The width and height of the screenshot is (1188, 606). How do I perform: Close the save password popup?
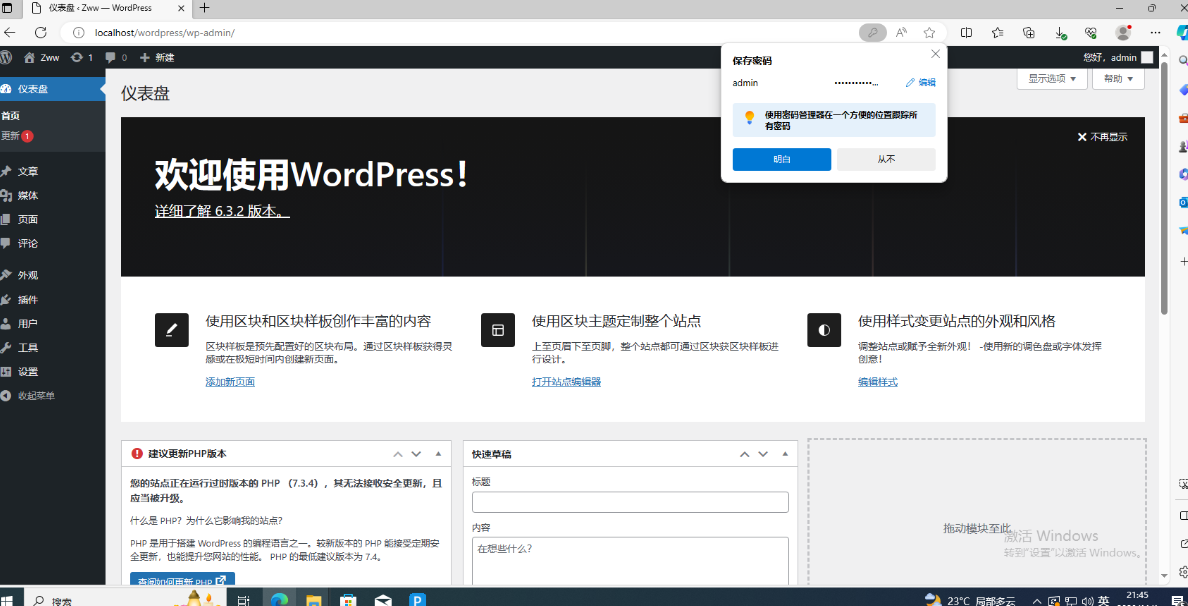tap(935, 54)
